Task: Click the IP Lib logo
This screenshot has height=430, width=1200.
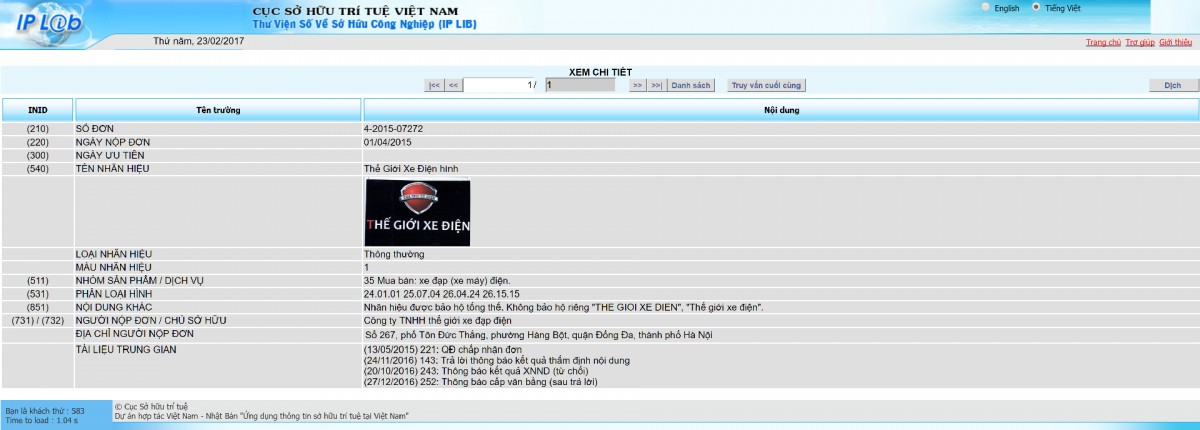Action: point(50,24)
